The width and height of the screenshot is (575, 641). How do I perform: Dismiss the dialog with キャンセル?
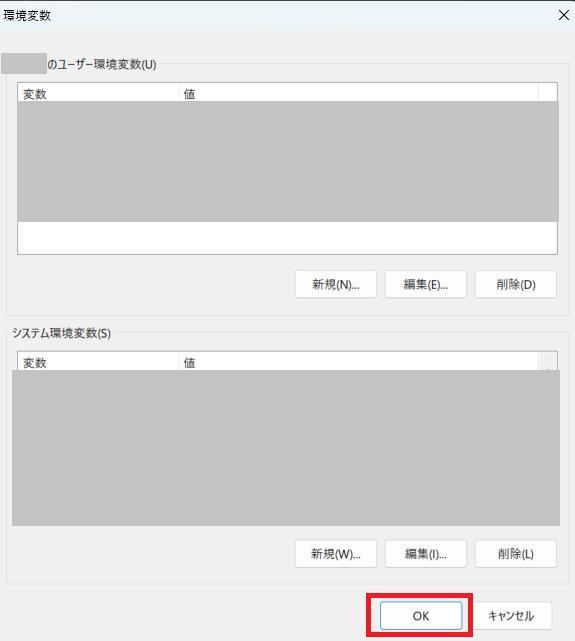tap(511, 616)
